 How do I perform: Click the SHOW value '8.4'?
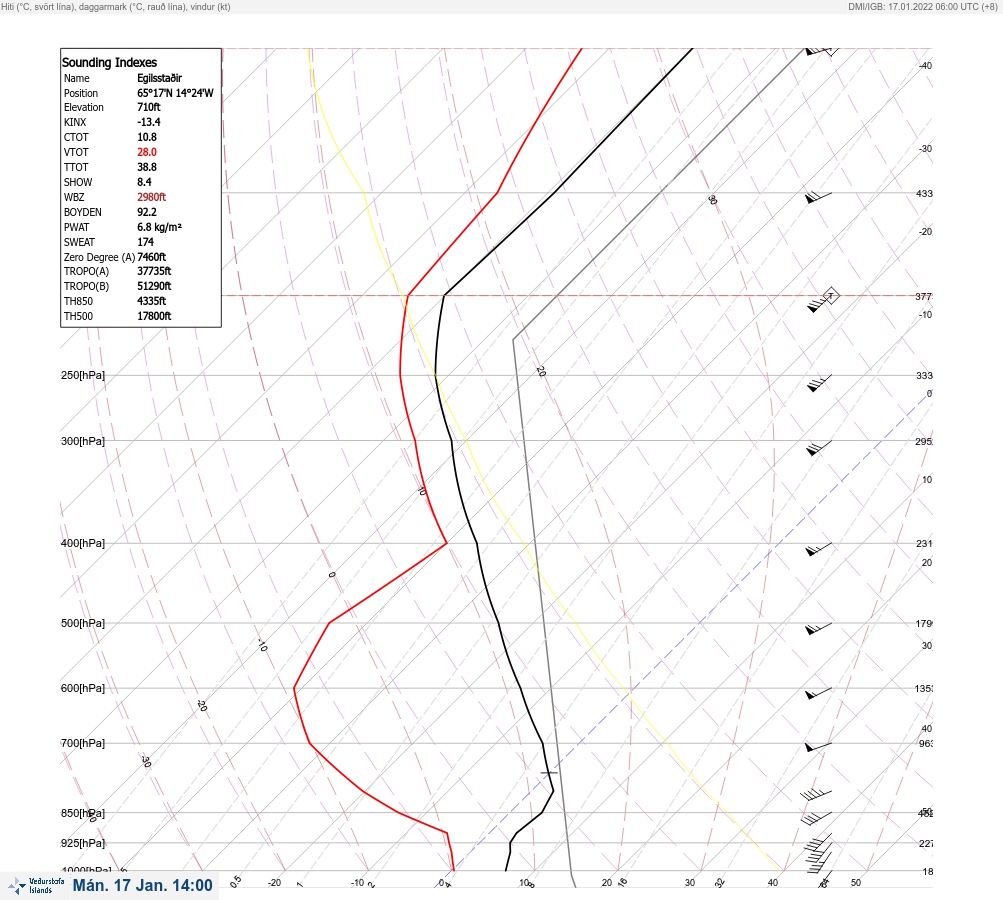pos(144,182)
